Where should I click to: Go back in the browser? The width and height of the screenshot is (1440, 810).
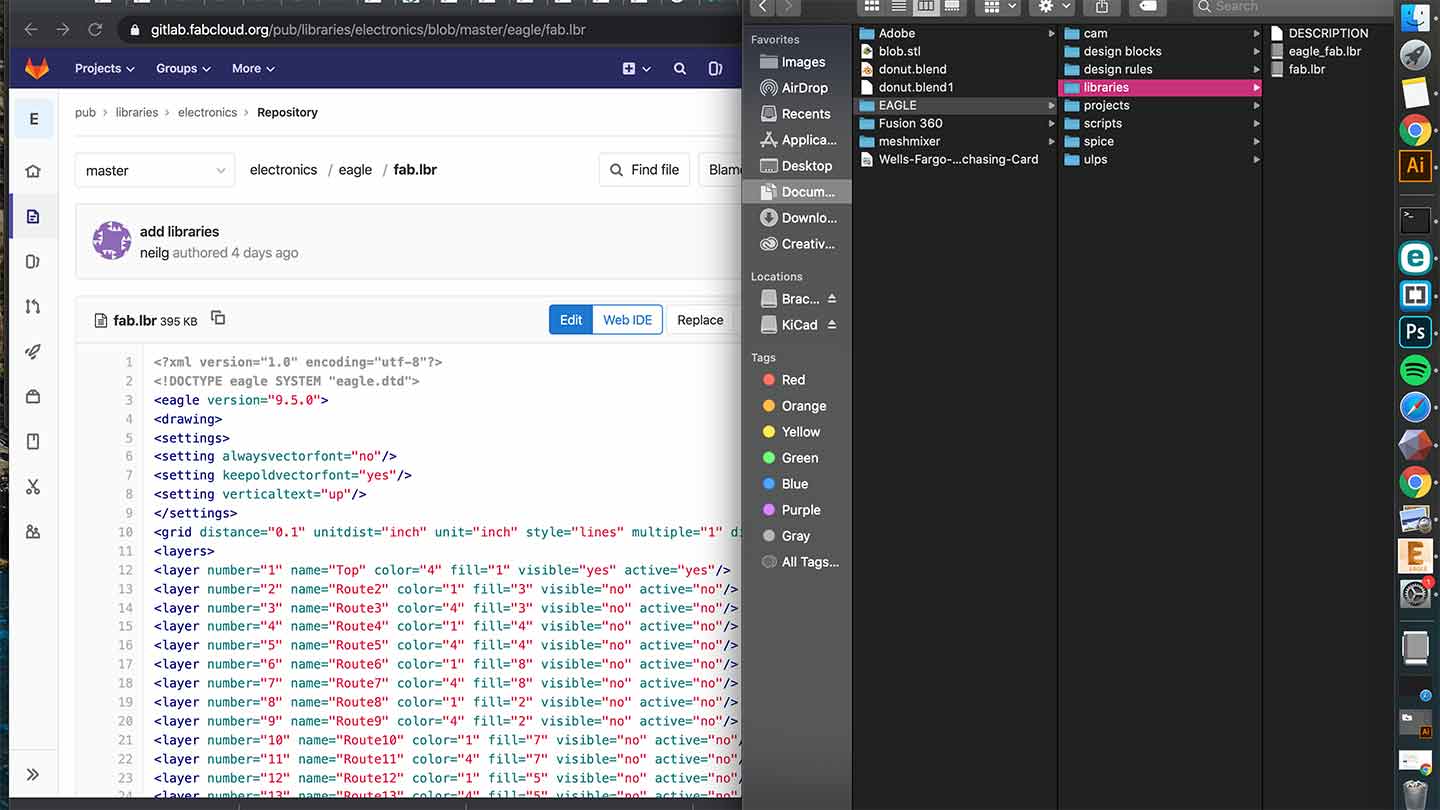tap(31, 29)
